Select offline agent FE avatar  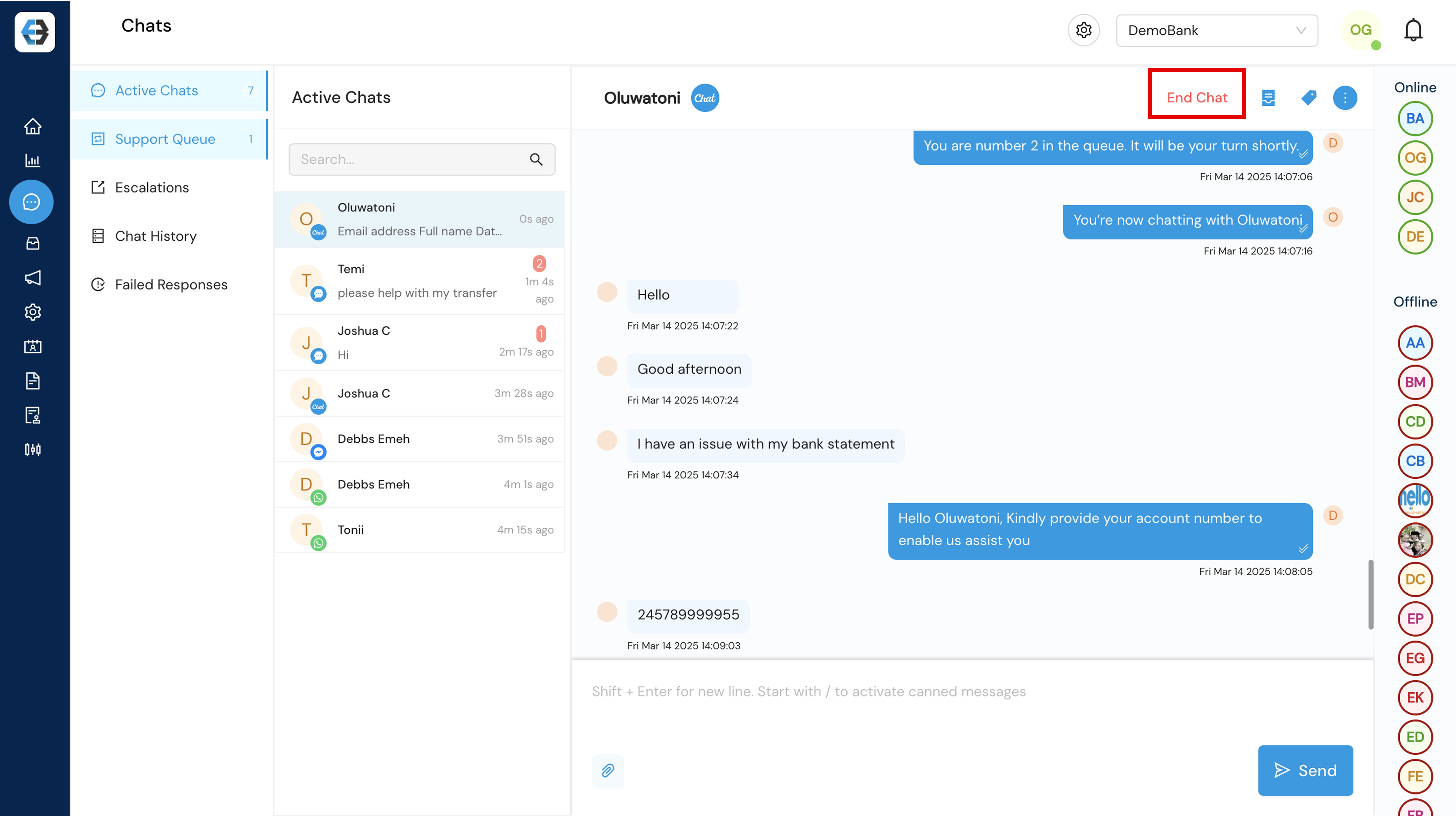(x=1415, y=776)
